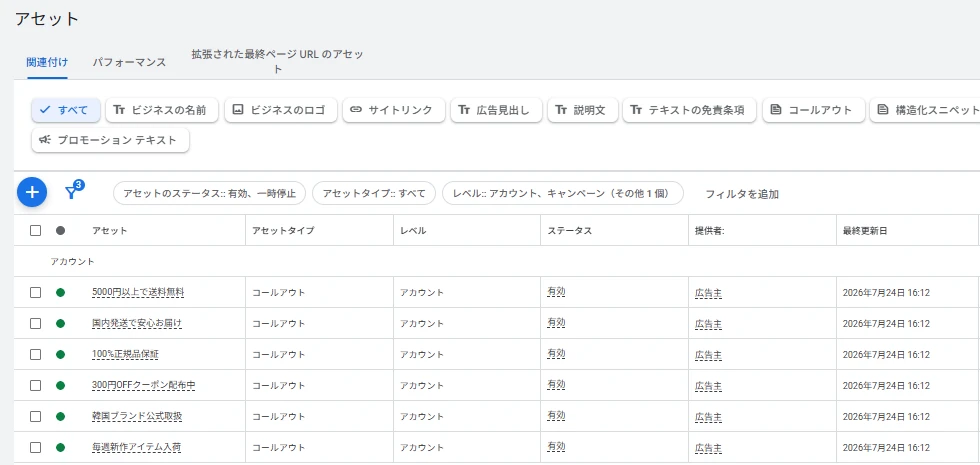The image size is (980, 465).
Task: Click the blue plus add asset button
Action: pos(32,192)
